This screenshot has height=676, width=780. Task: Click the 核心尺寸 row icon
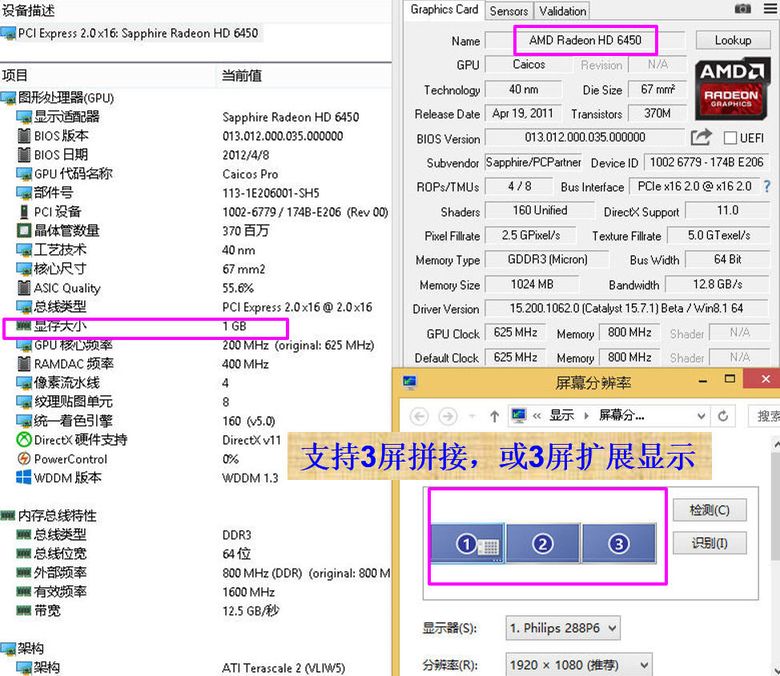[24, 269]
